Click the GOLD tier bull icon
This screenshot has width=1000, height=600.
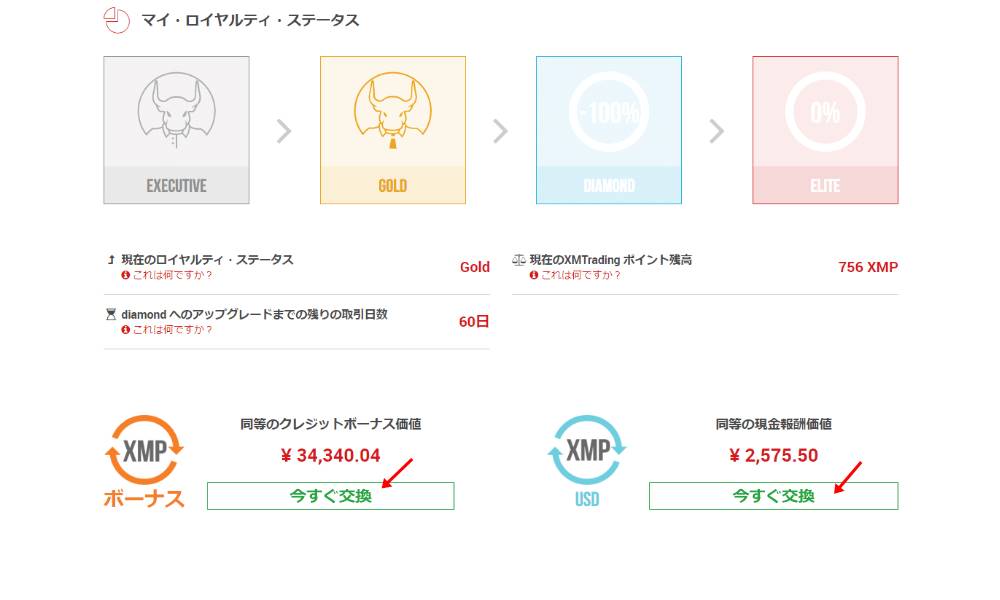(392, 108)
